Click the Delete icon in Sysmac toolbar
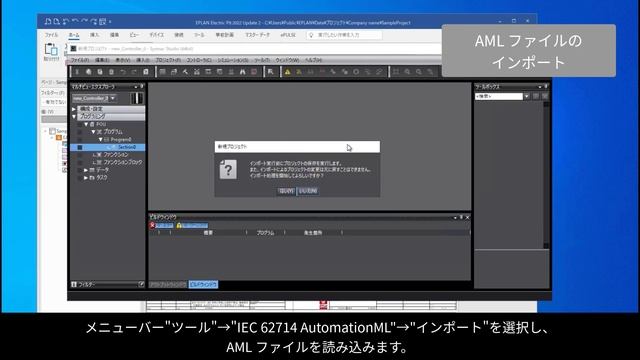This screenshot has height=360, width=640. click(111, 72)
